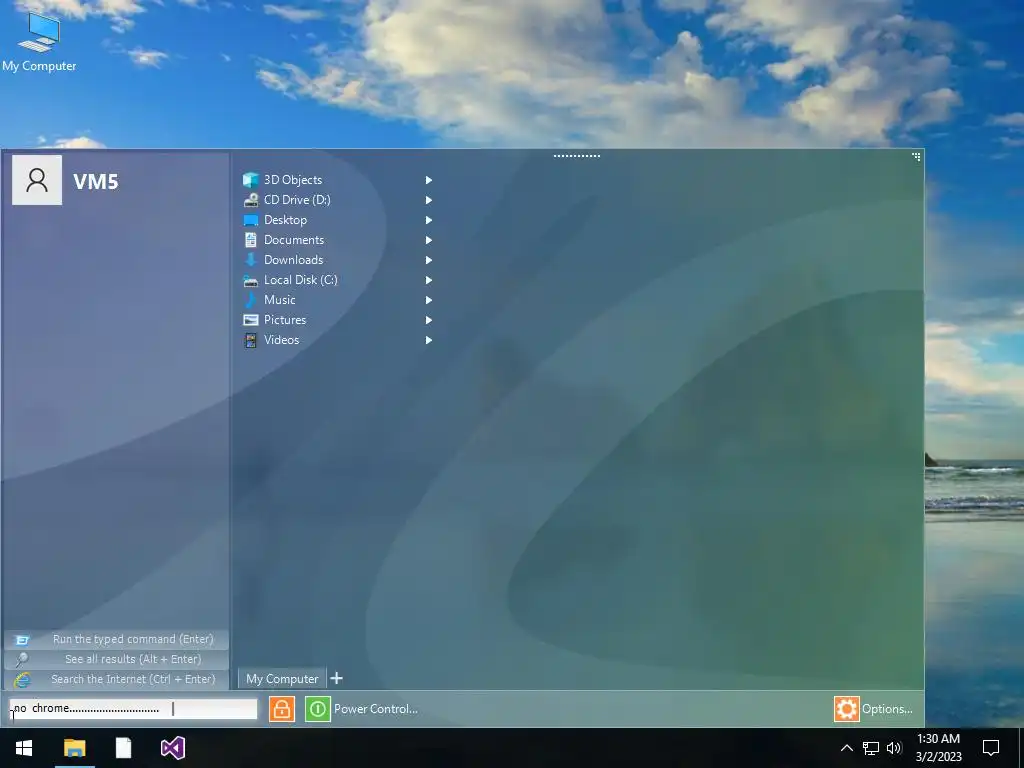The height and width of the screenshot is (768, 1024).
Task: Open the blank document taskbar icon
Action: [x=123, y=748]
